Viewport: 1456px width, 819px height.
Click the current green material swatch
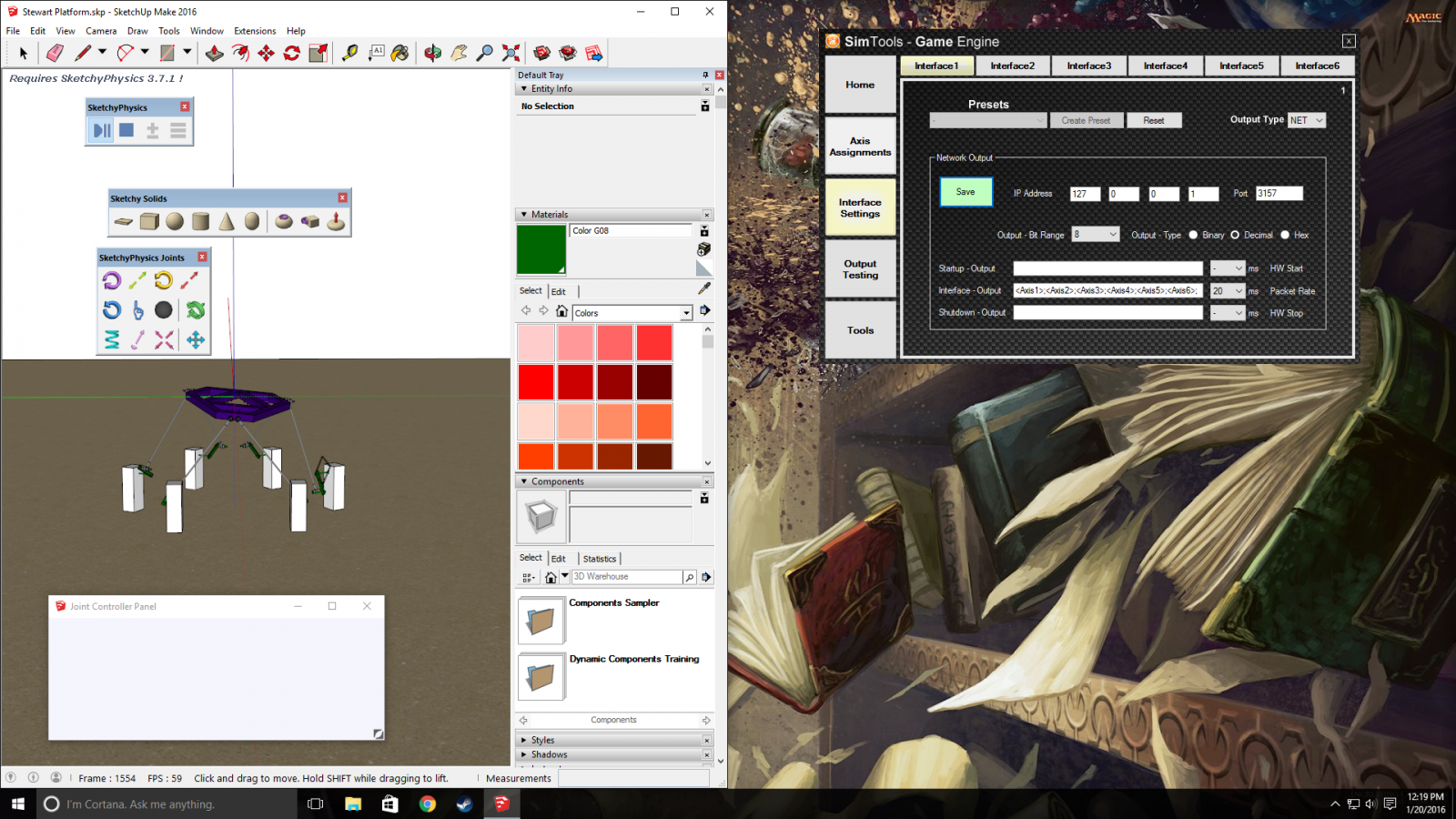pyautogui.click(x=541, y=249)
